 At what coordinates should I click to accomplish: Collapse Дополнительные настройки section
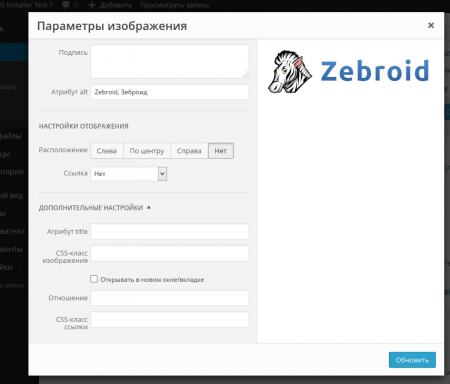tap(95, 207)
